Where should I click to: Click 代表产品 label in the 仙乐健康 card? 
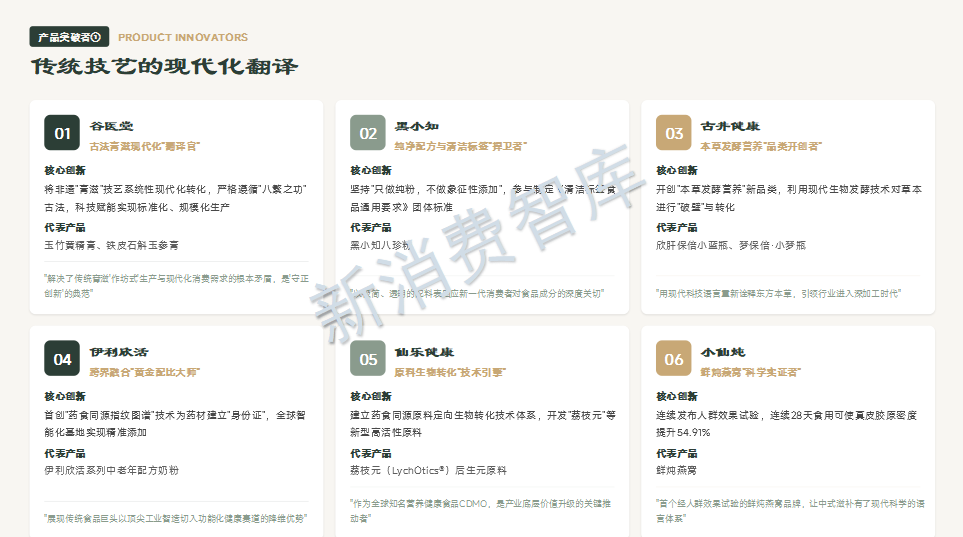370,453
